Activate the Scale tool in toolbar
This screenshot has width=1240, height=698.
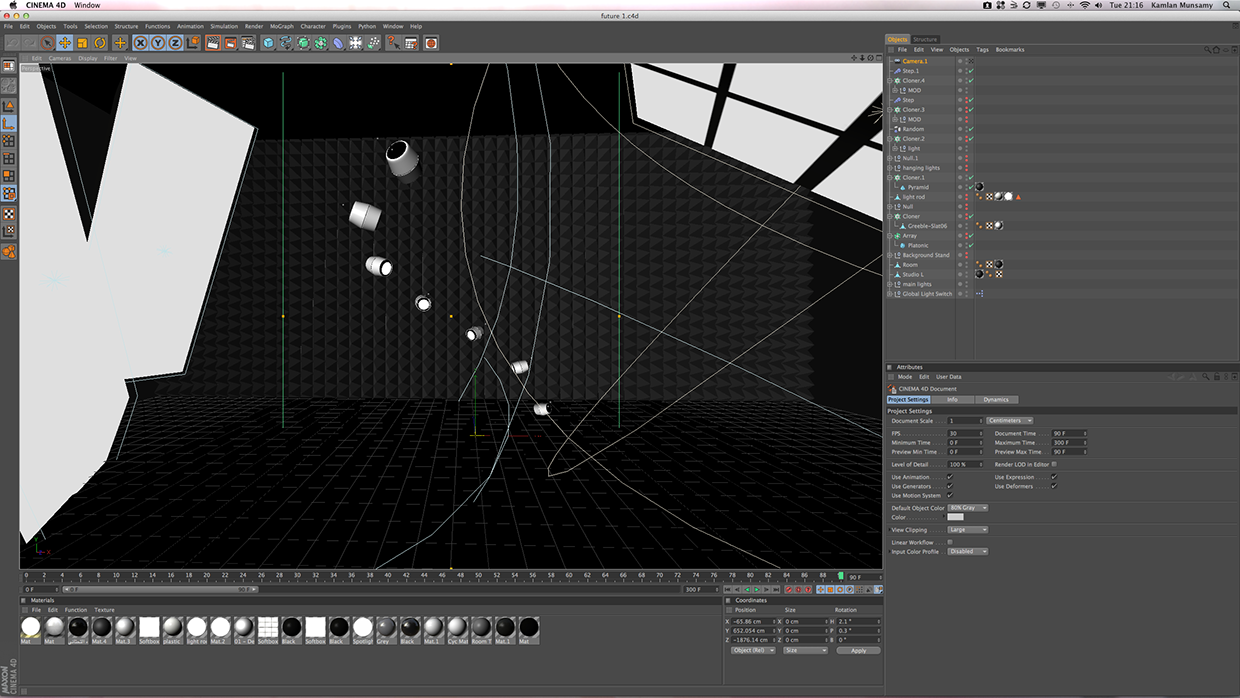[82, 43]
